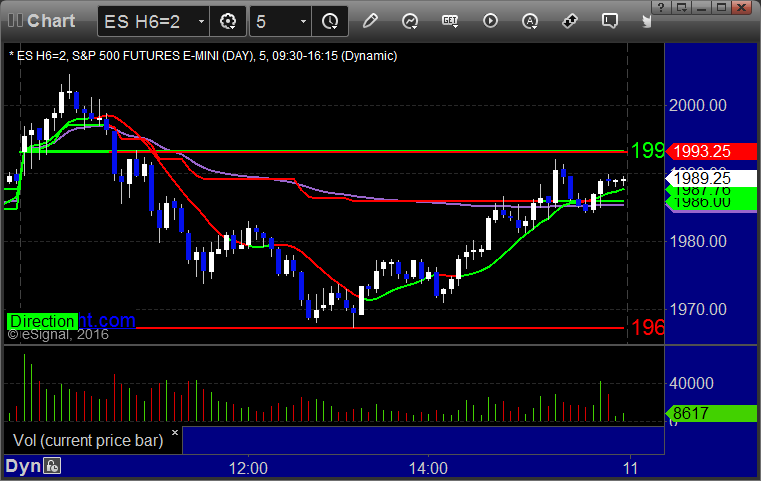Click the Chart window title label
Screen dimensions: 761x481
(x=51, y=21)
